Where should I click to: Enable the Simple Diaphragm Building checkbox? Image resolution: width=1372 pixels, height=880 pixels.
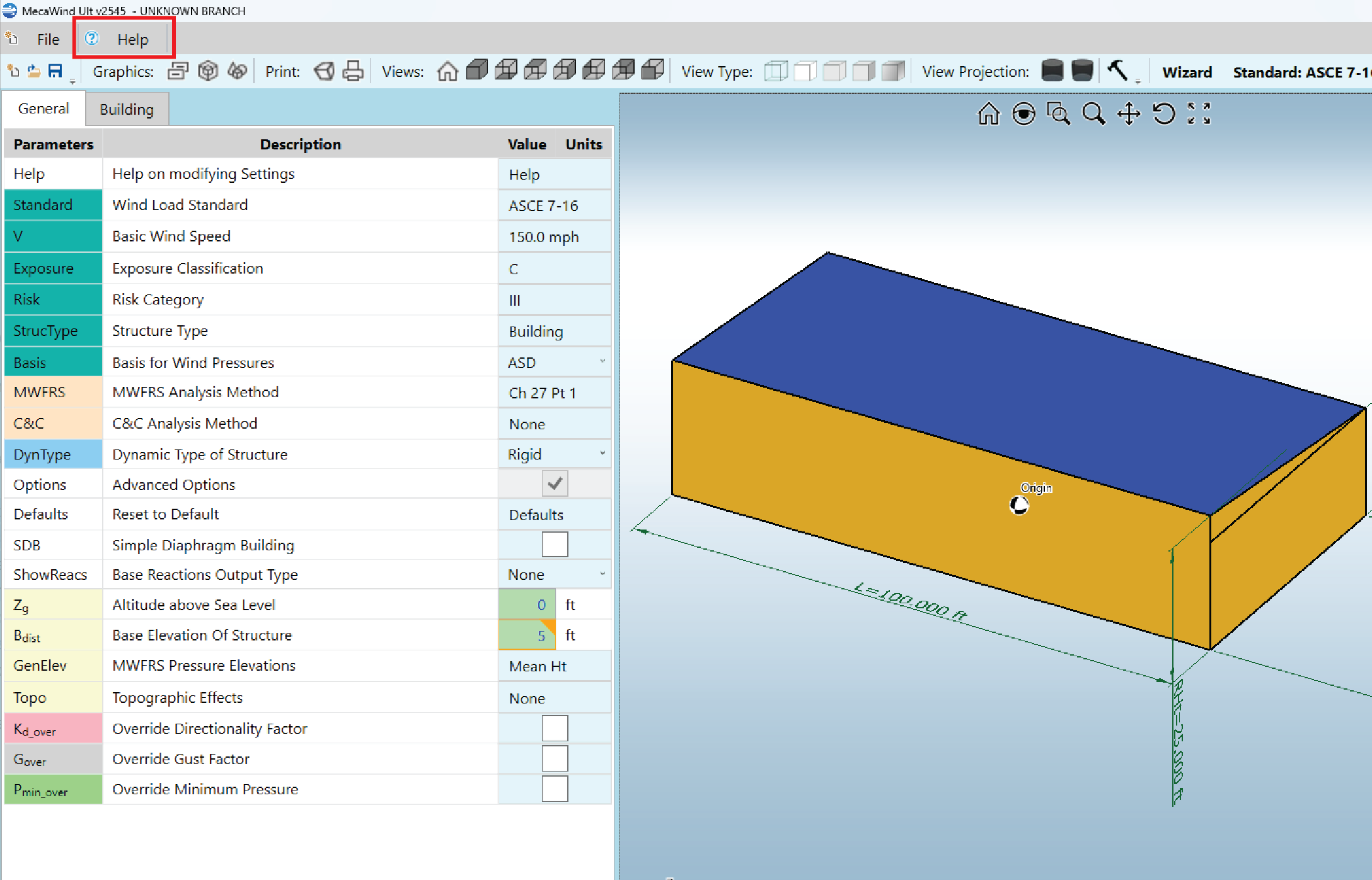[555, 545]
